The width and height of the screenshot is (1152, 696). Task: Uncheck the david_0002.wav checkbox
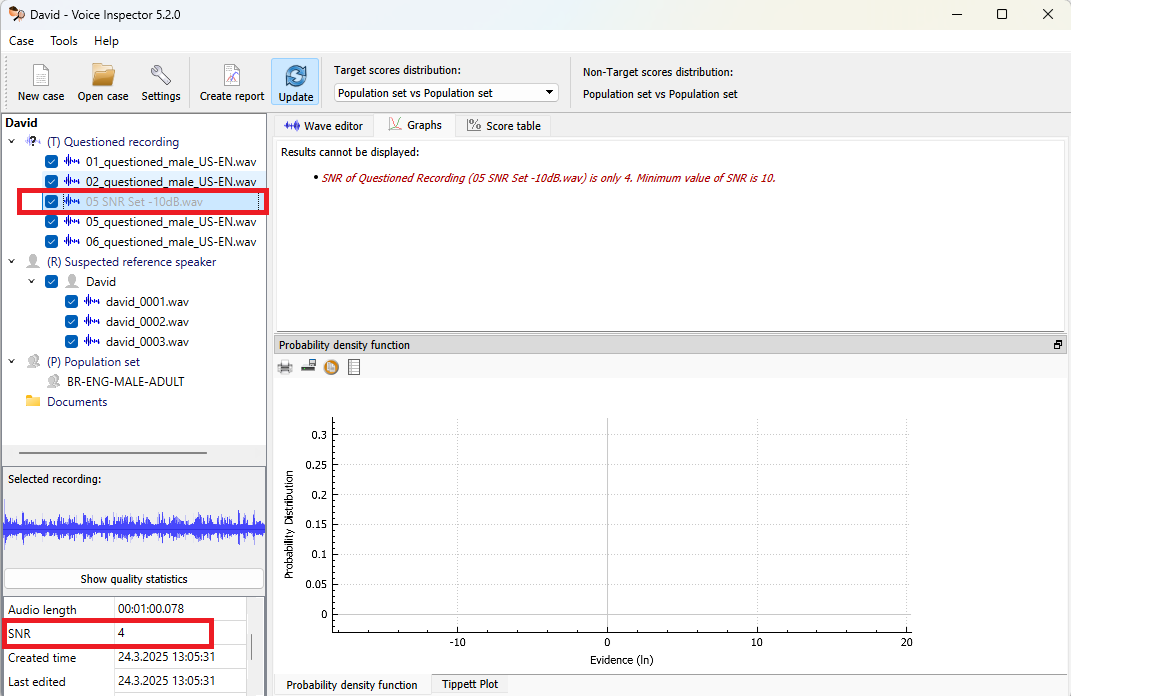71,321
